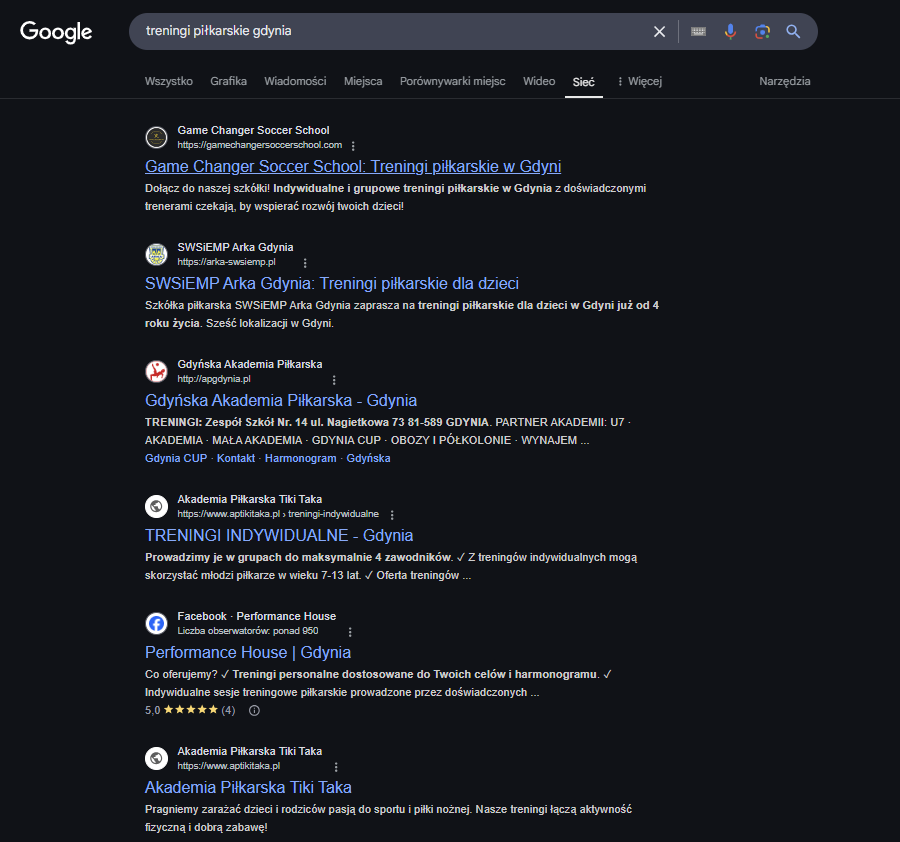This screenshot has height=842, width=900.
Task: Click into the search text field
Action: click(x=390, y=32)
